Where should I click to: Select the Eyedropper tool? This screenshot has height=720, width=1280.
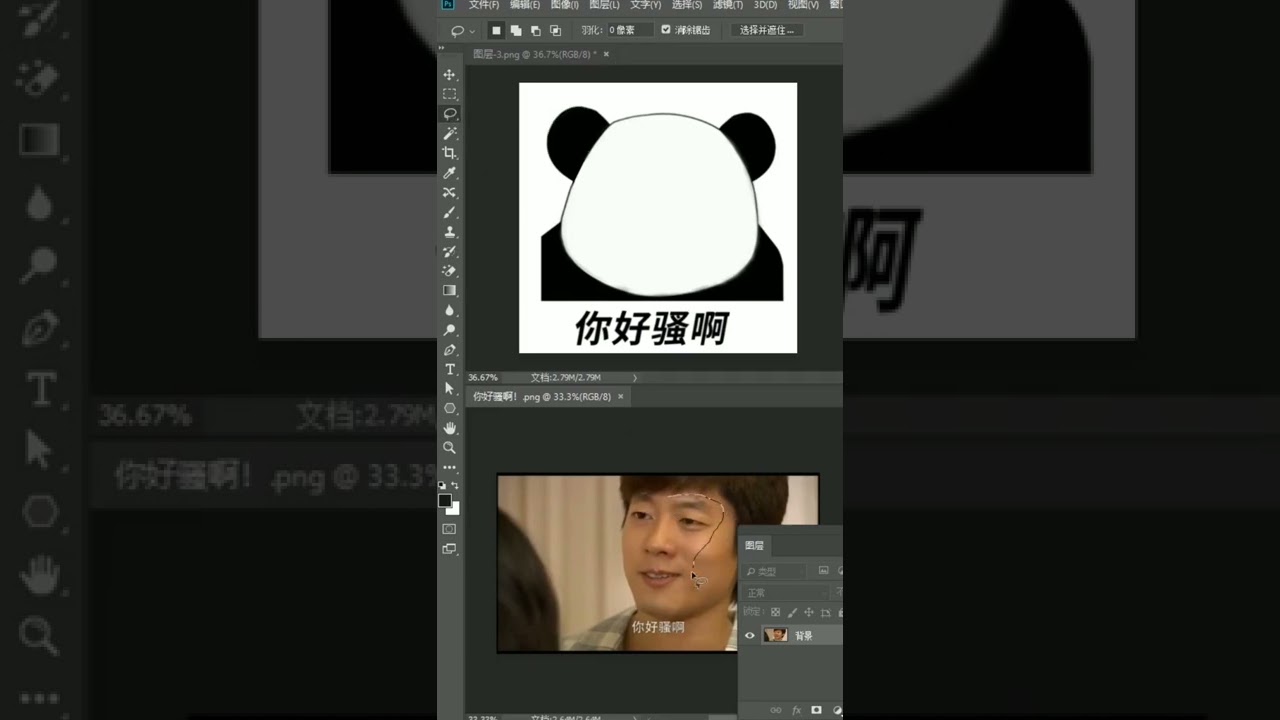450,173
